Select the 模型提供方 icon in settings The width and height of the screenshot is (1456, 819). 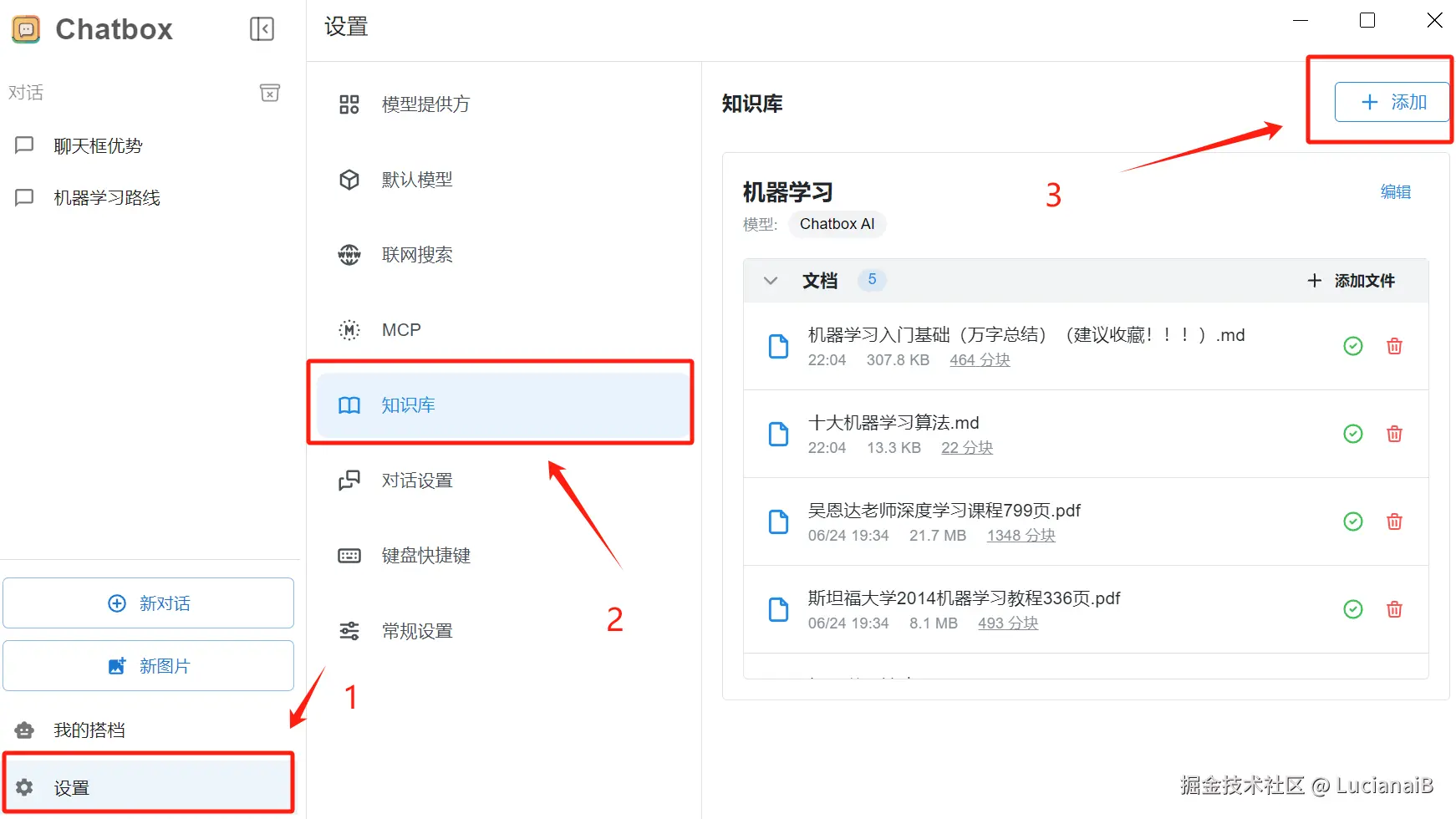(x=349, y=104)
